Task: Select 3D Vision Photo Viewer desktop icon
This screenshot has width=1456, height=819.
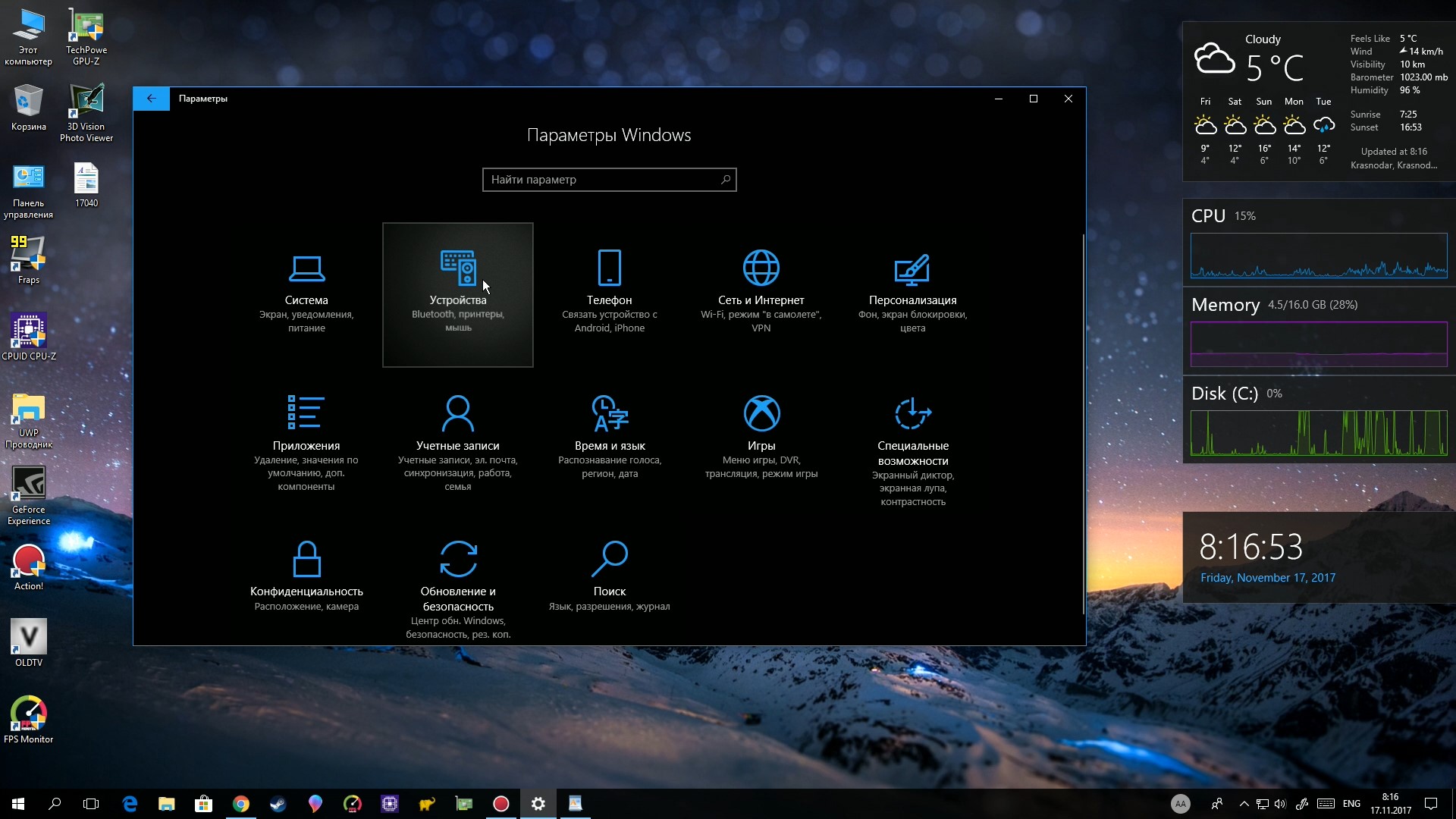Action: point(86,112)
